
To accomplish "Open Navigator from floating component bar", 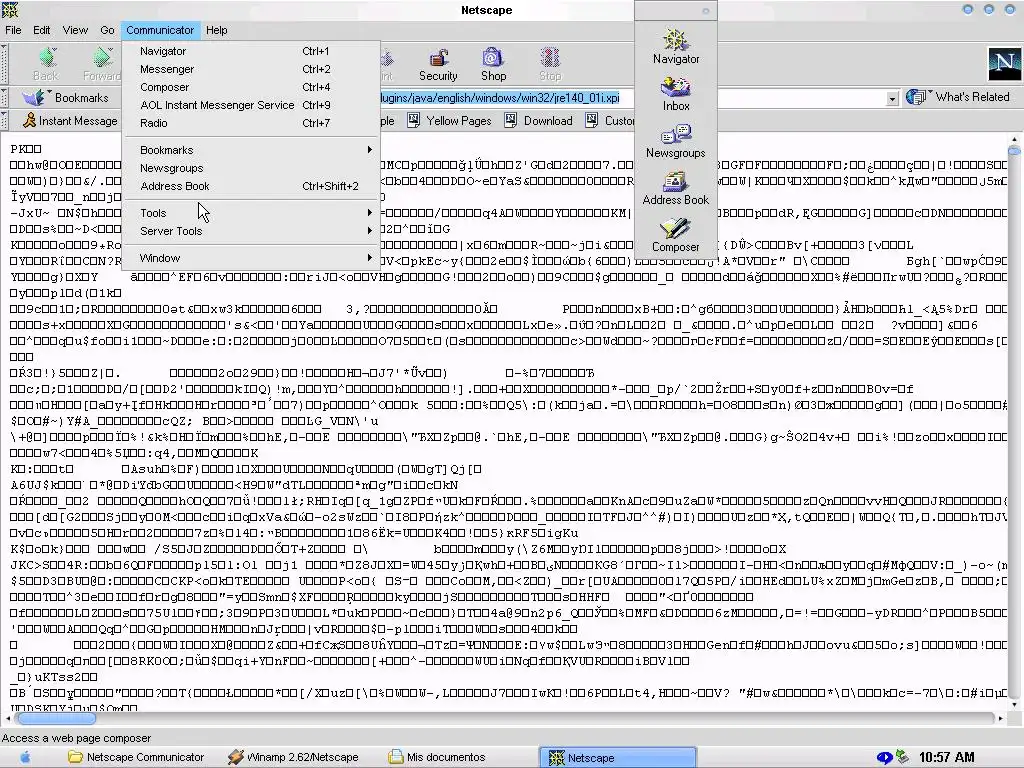I will click(675, 46).
